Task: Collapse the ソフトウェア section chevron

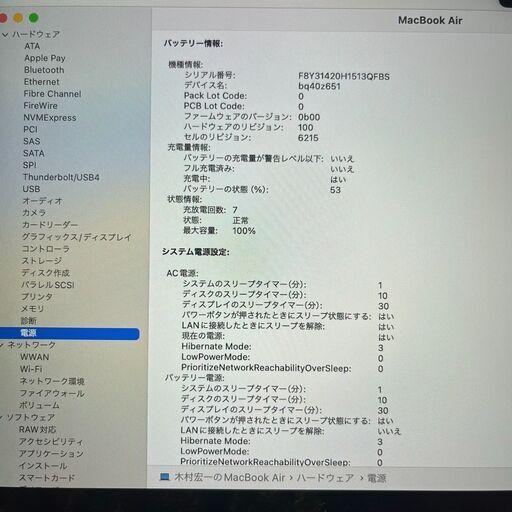Action: [2, 417]
